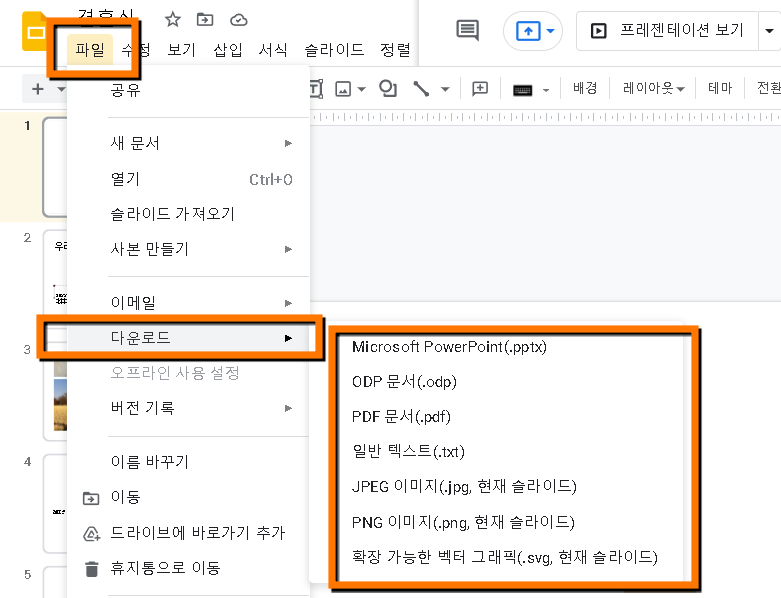Select 드라이브에 바로가기 추가
This screenshot has height=598, width=781.
(188, 533)
